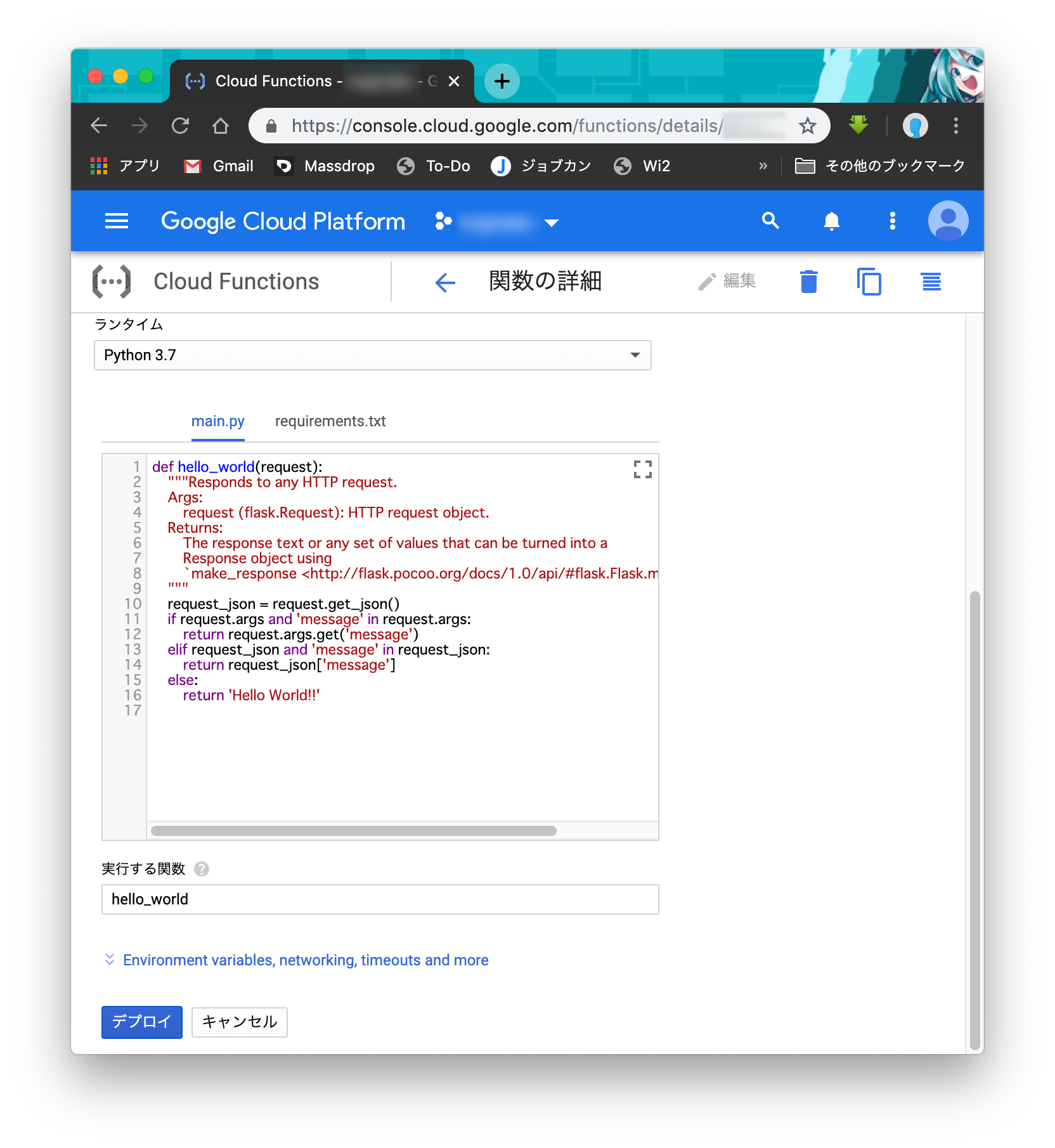Click the 編集 pencil edit icon

coord(707,282)
